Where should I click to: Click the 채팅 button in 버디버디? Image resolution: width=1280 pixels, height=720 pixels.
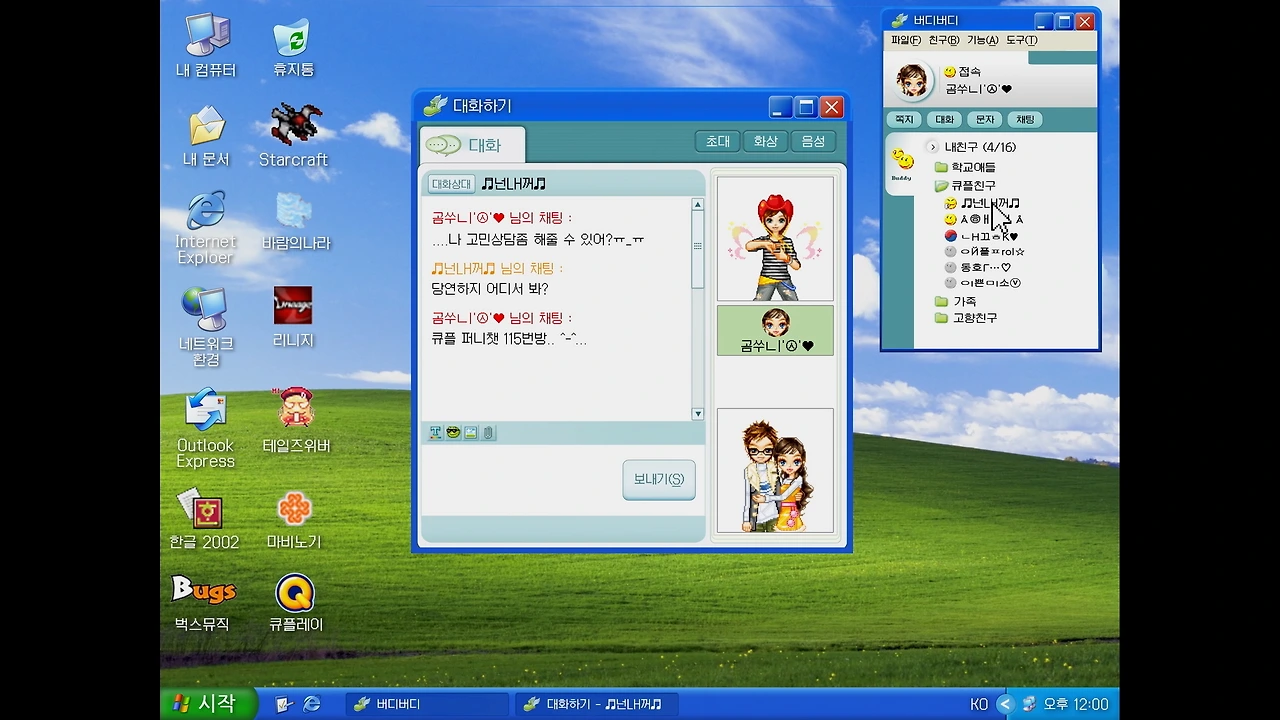point(1025,120)
